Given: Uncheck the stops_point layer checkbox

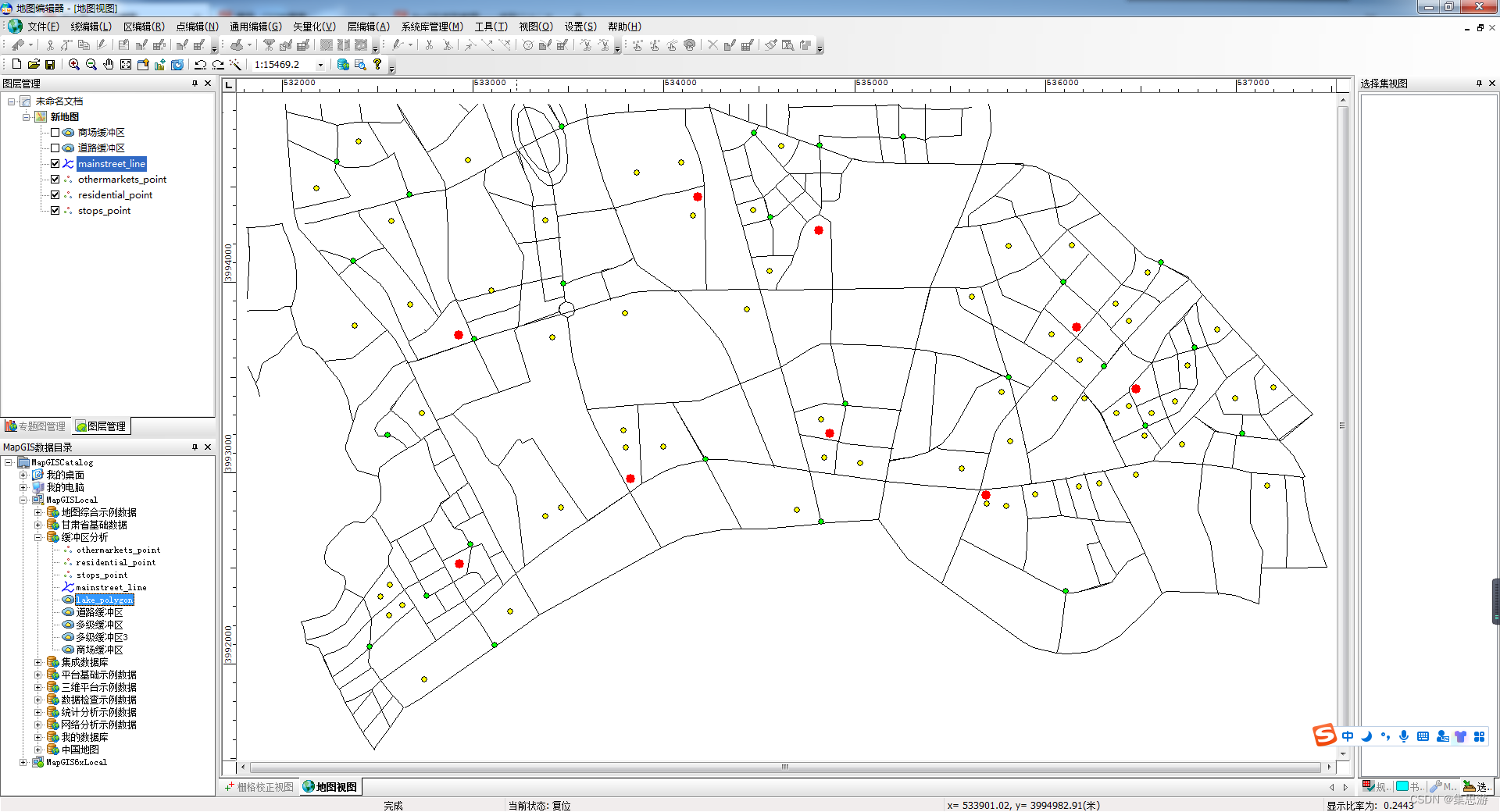Looking at the screenshot, I should (55, 211).
